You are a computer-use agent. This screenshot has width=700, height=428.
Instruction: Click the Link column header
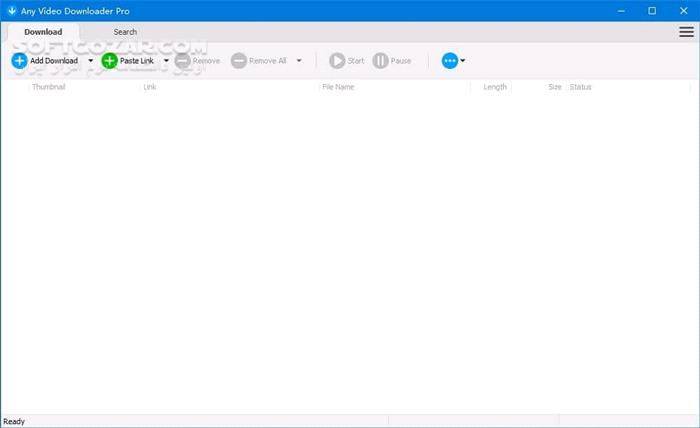(x=150, y=87)
